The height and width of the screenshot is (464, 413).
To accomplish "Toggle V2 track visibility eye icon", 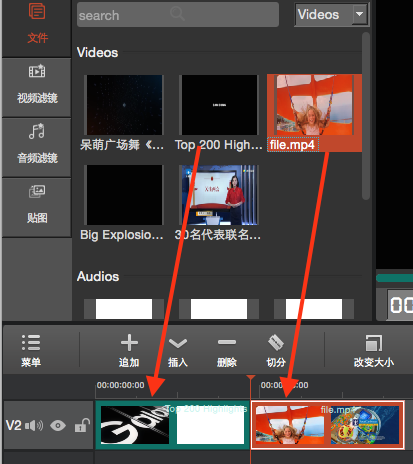I will tap(58, 426).
